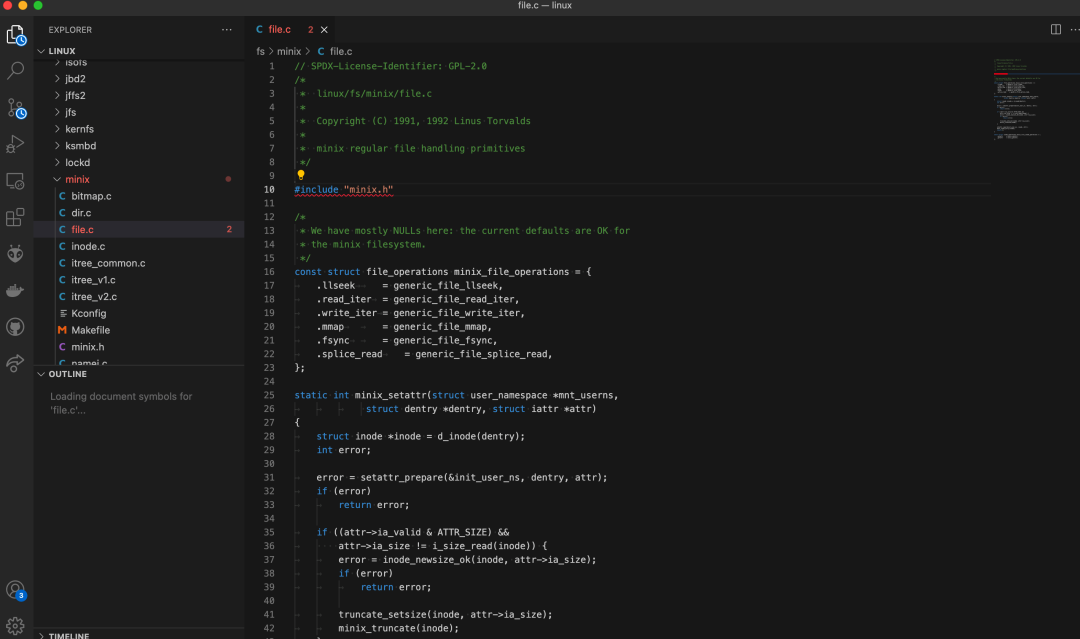The width and height of the screenshot is (1080, 639).
Task: Open inode.c from the Explorer
Action: [x=90, y=246]
